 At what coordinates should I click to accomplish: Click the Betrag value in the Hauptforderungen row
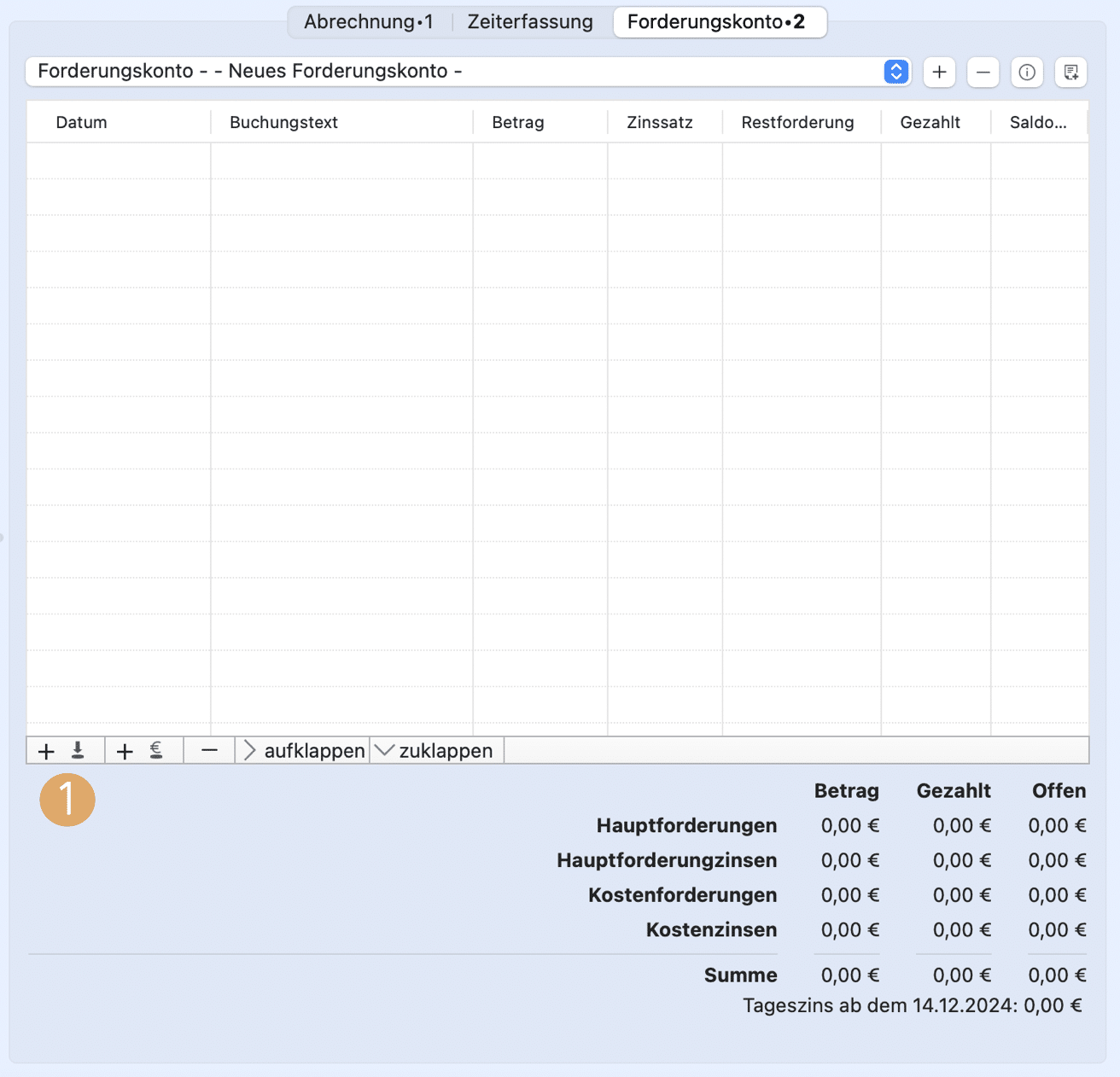click(x=850, y=825)
